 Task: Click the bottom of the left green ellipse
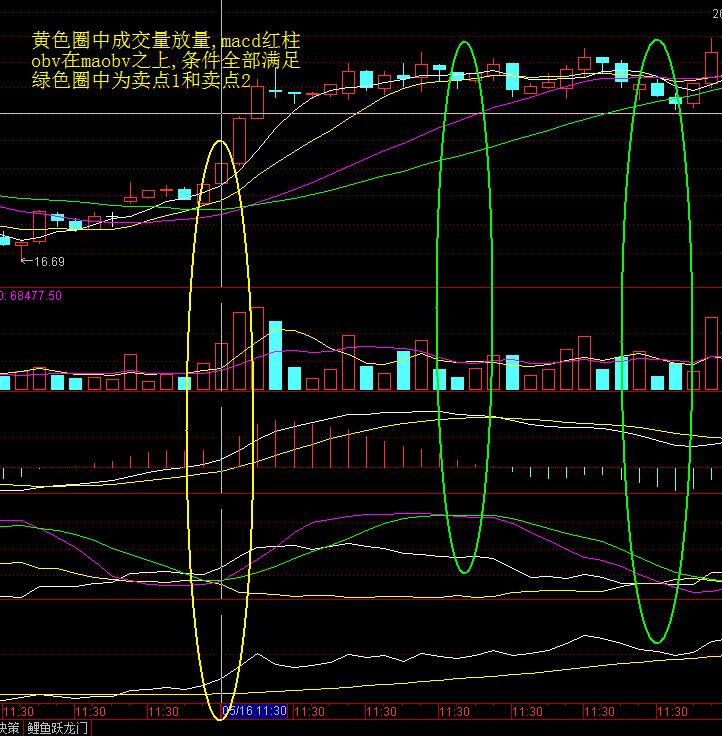463,573
